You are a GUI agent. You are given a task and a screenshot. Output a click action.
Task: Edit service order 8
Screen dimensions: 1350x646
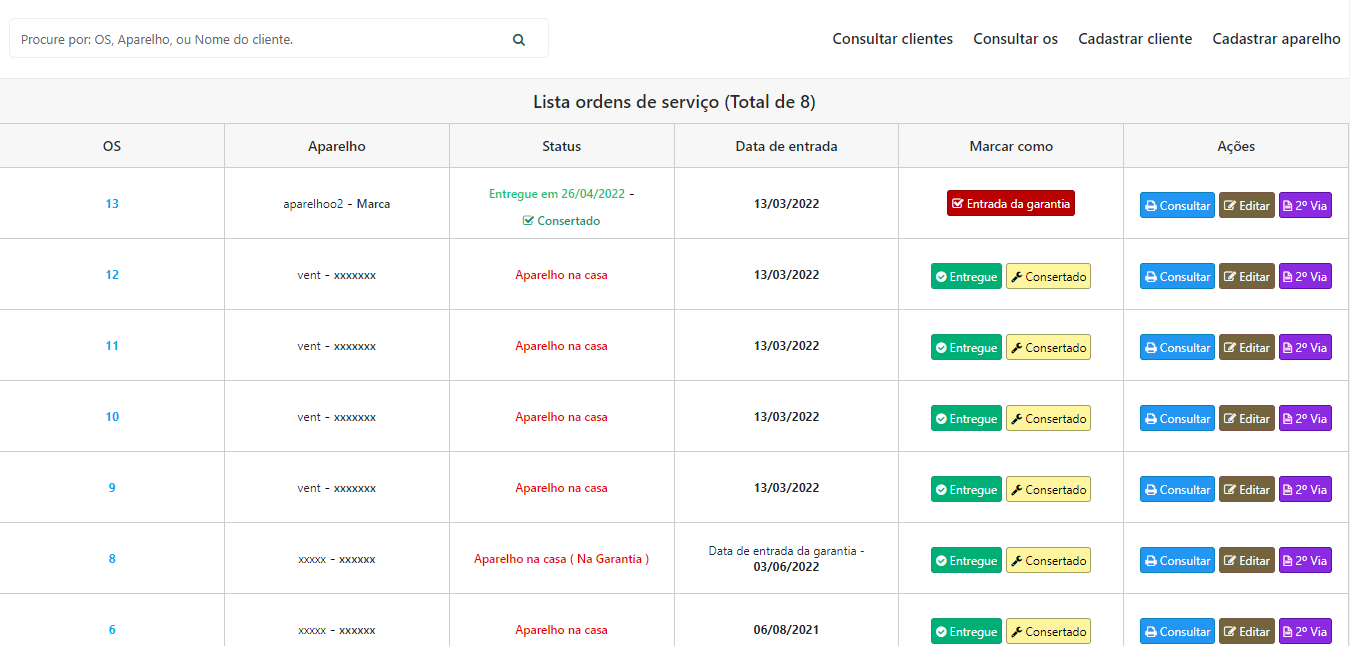[x=1246, y=561]
